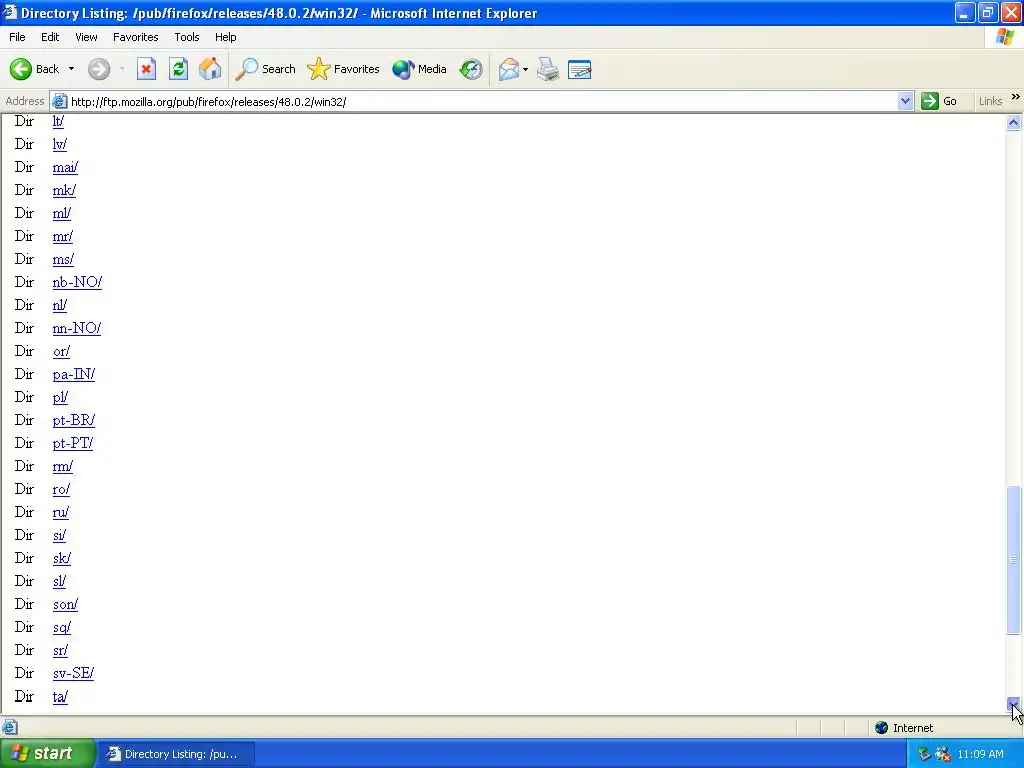
Task: Open the Search pane button
Action: point(265,69)
